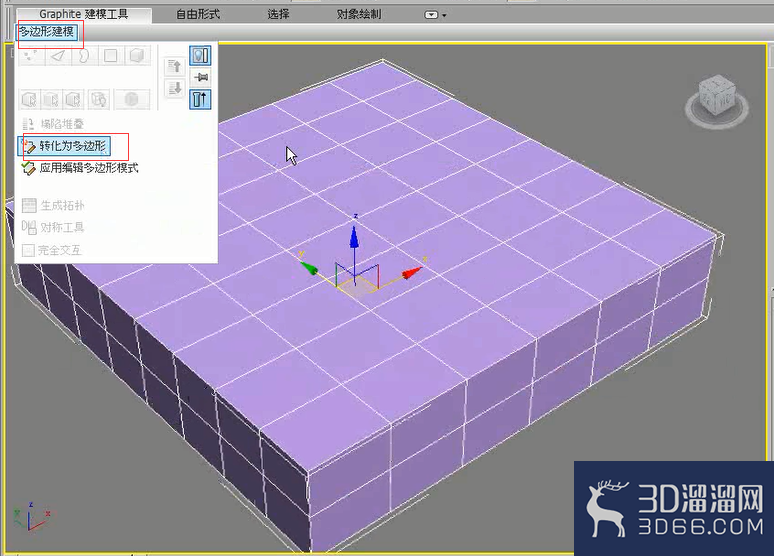774x556 pixels.
Task: Click the 塌陷堆叠 menu entry
Action: click(53, 124)
